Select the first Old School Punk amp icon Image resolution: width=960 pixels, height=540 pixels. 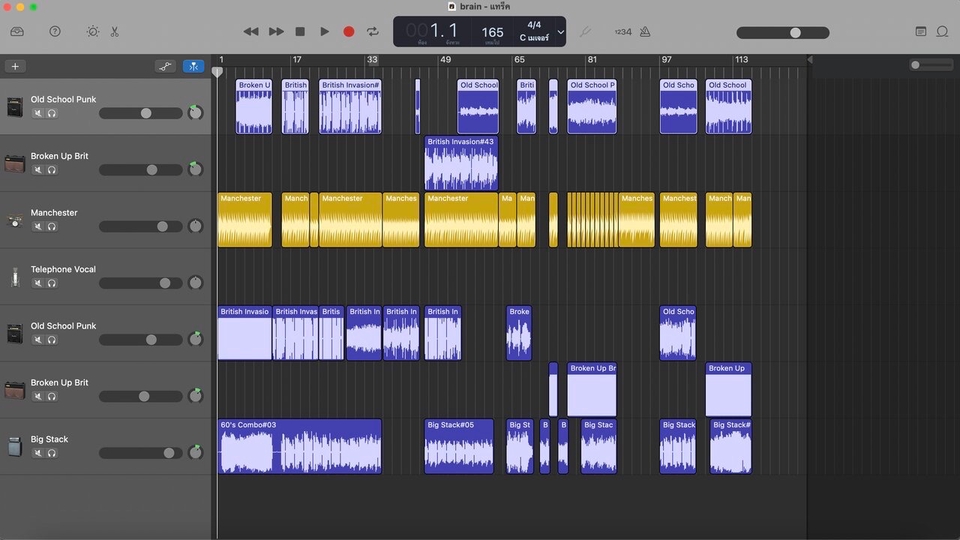[15, 107]
